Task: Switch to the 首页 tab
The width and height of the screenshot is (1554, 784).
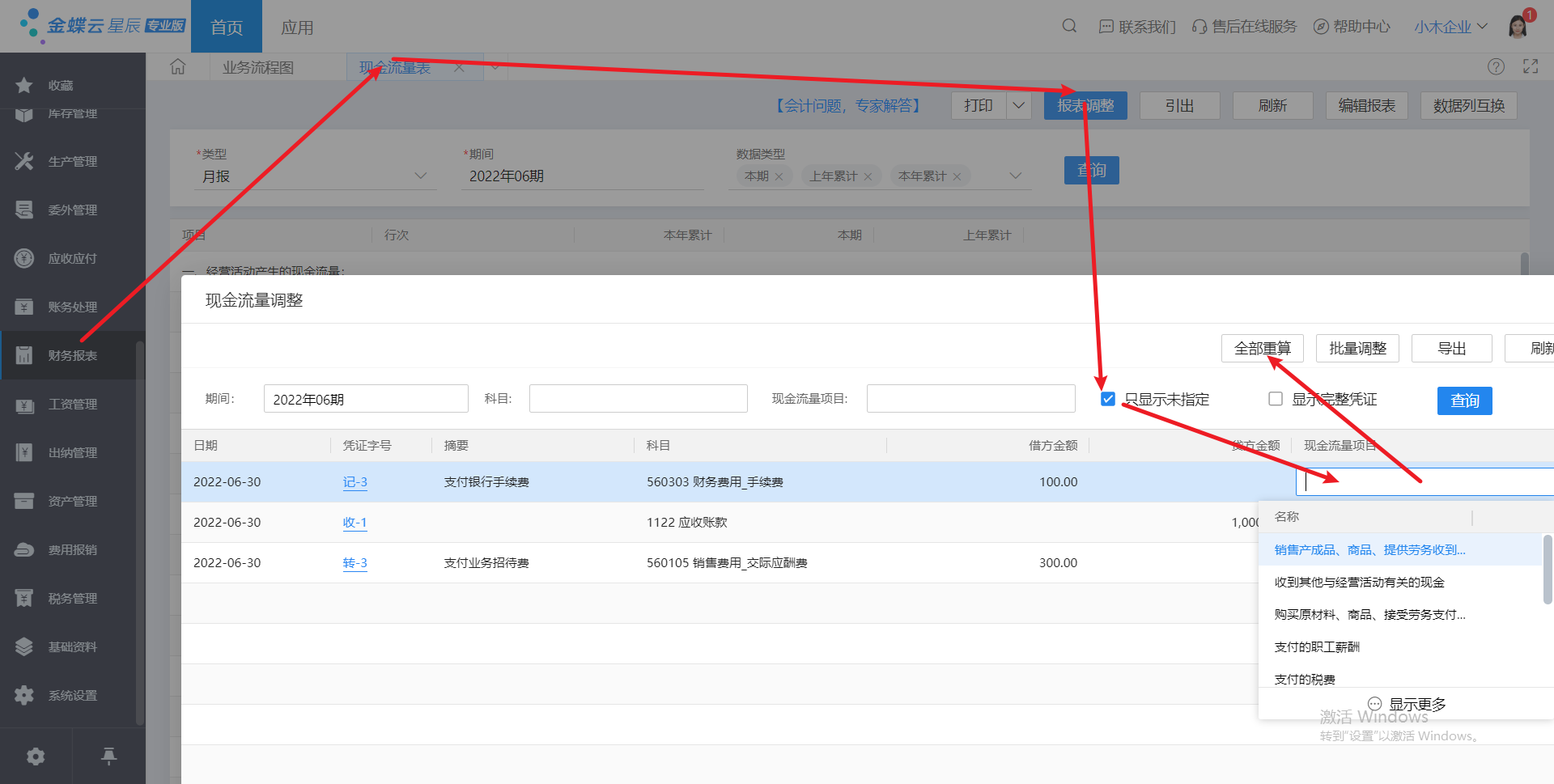Action: pyautogui.click(x=226, y=27)
